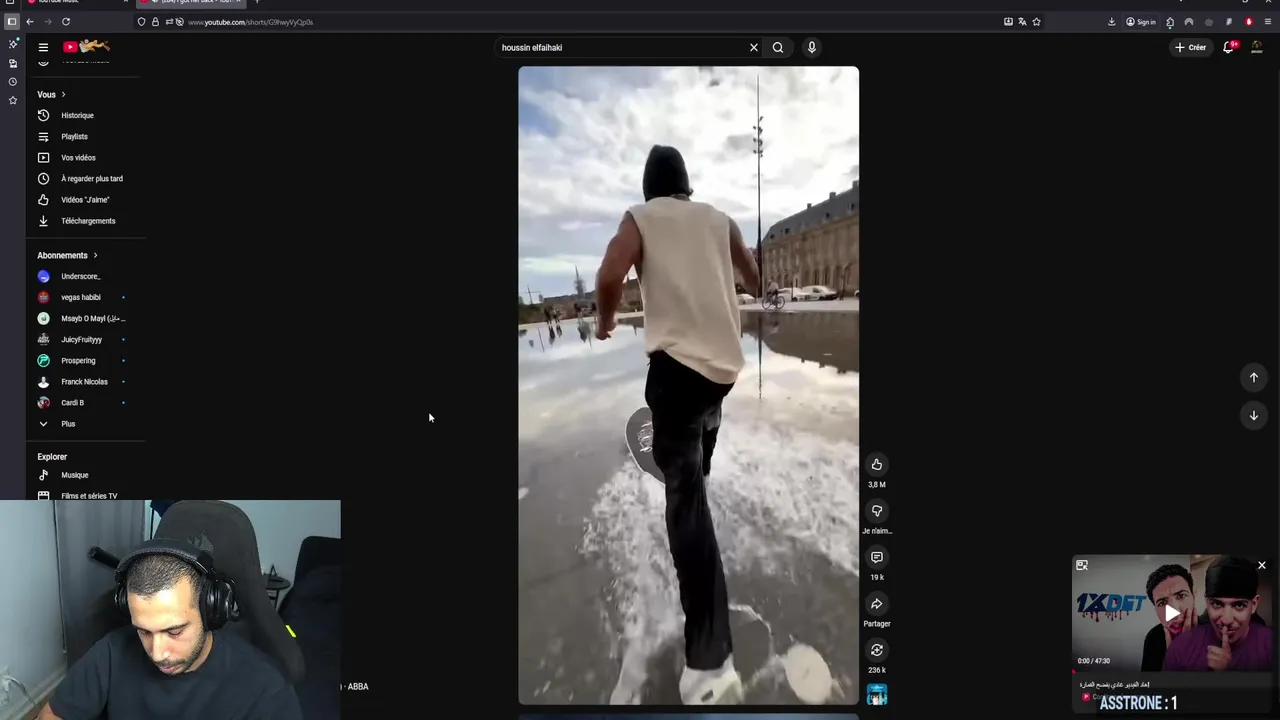Viewport: 1280px width, 720px height.
Task: Open the Prospering channel
Action: point(80,361)
